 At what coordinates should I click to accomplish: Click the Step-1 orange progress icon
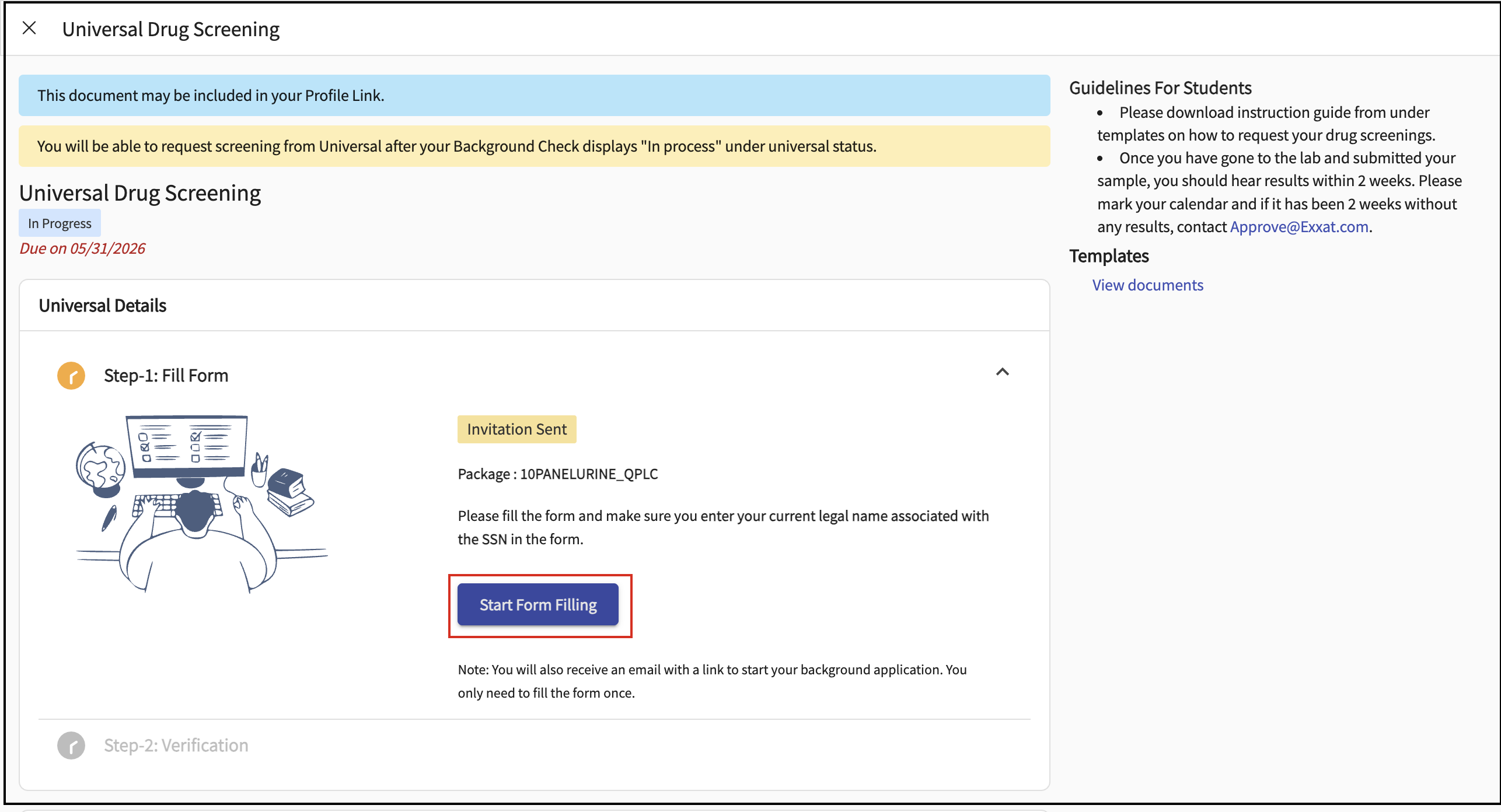[71, 376]
